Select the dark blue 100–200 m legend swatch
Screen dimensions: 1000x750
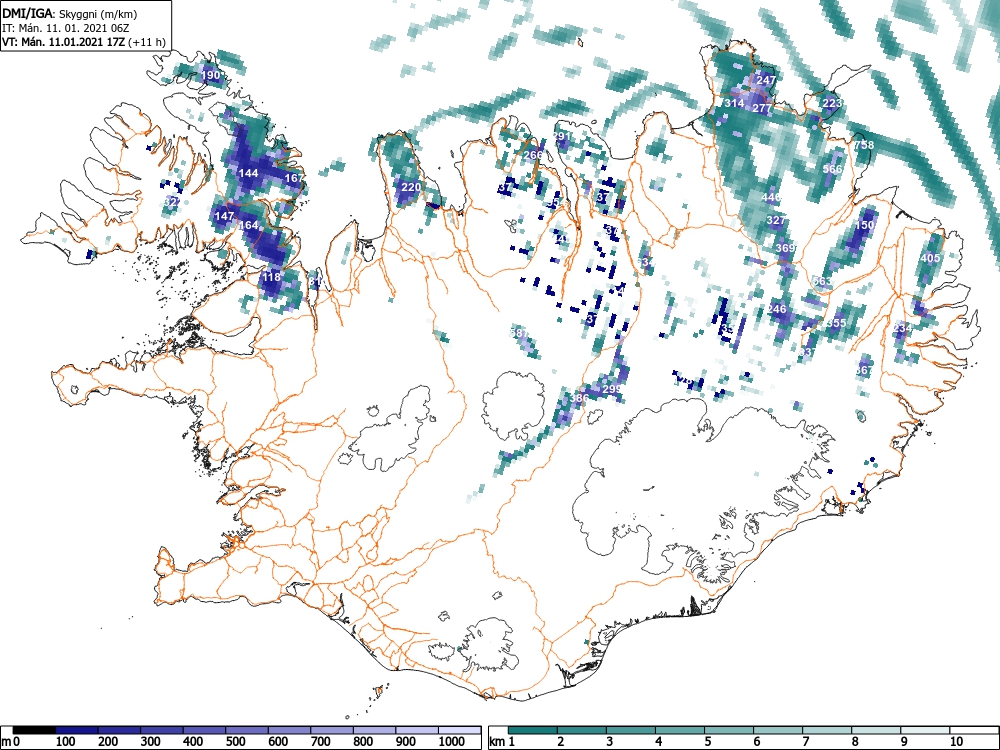77,730
